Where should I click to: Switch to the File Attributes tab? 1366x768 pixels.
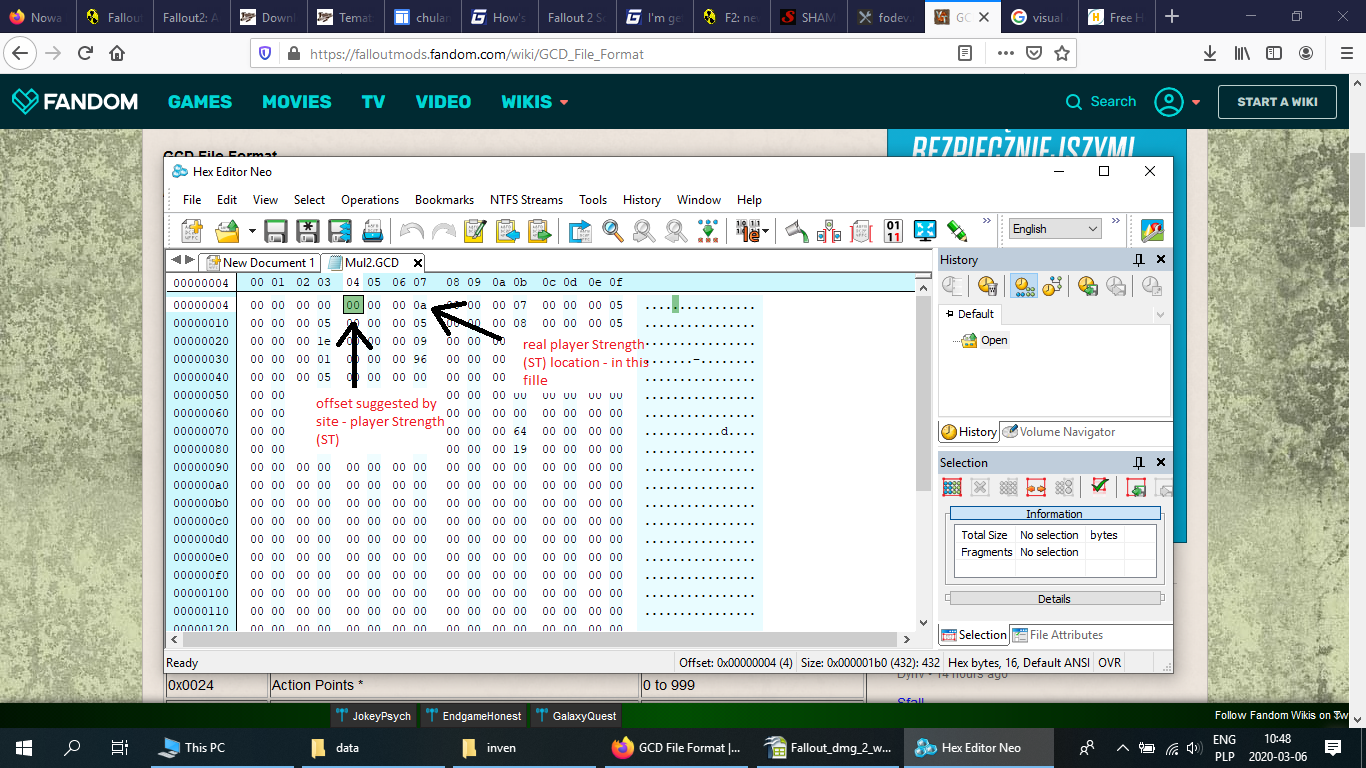[x=1058, y=635]
